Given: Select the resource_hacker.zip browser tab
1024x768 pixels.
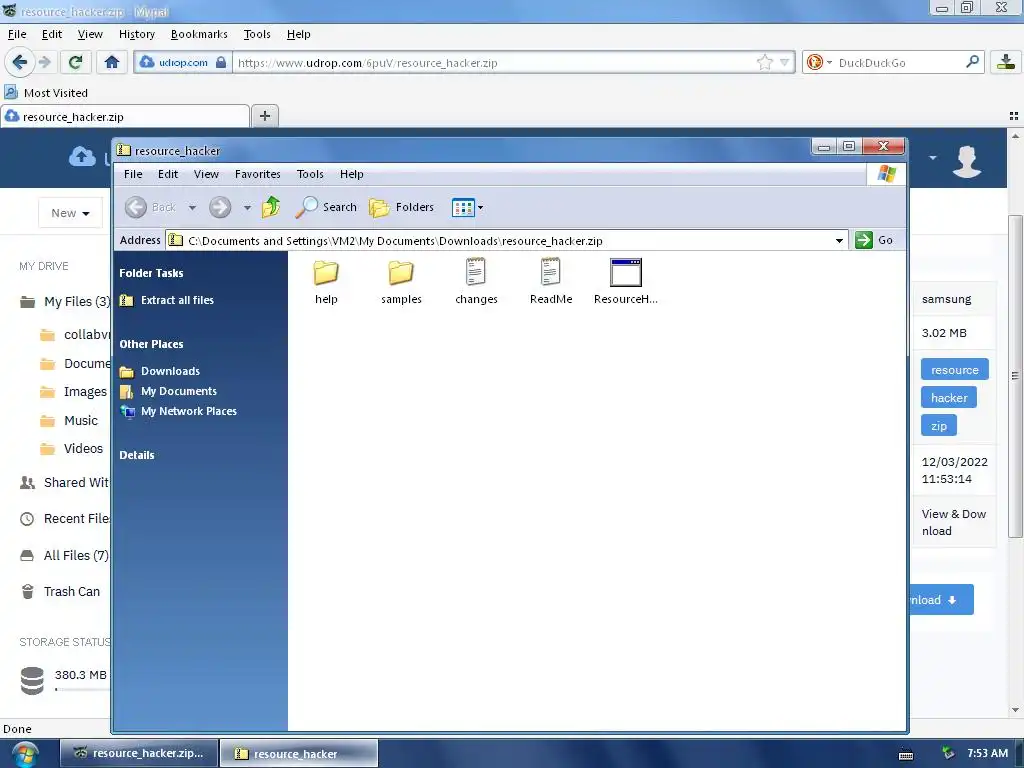Looking at the screenshot, I should tap(125, 117).
